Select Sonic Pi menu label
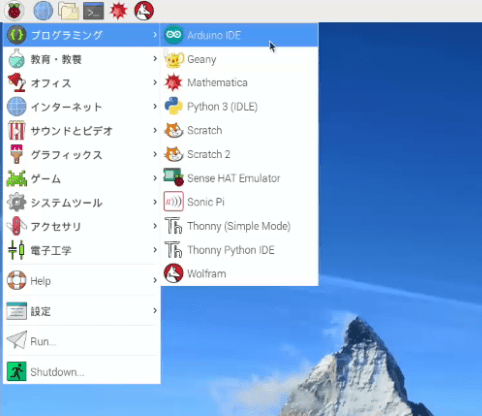 206,202
